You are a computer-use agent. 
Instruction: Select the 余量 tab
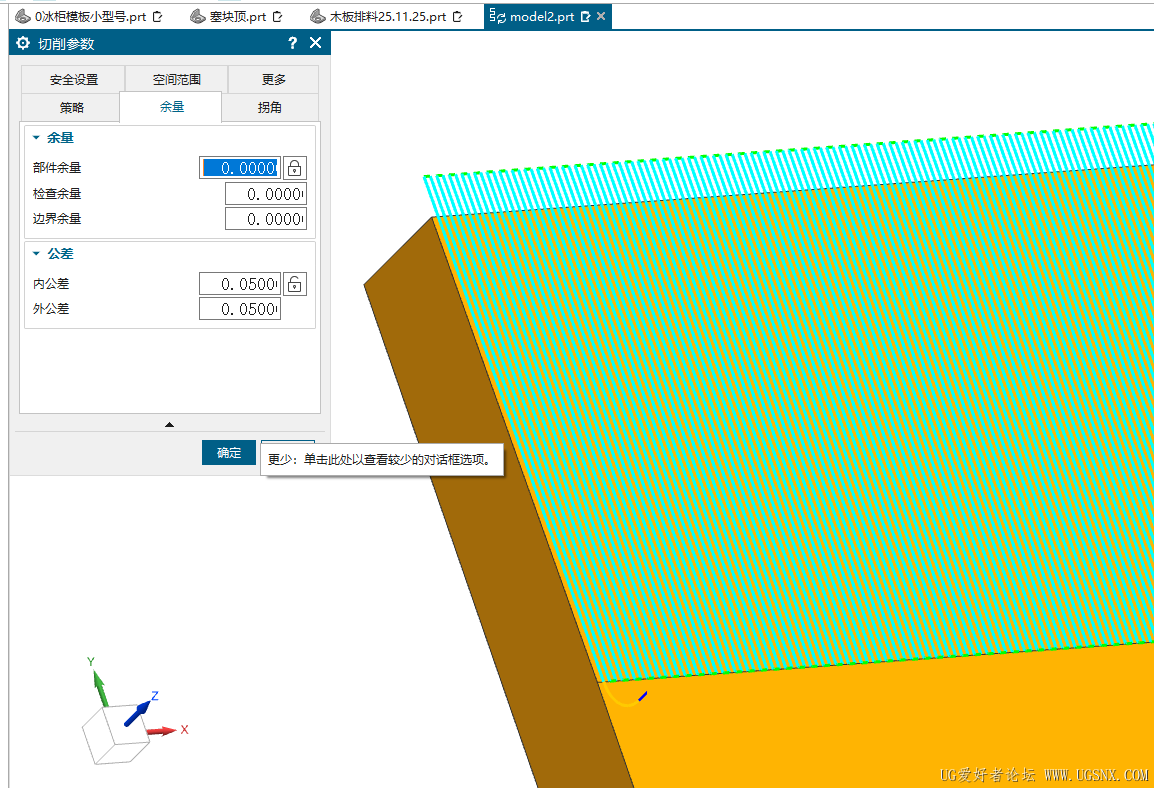pyautogui.click(x=171, y=107)
